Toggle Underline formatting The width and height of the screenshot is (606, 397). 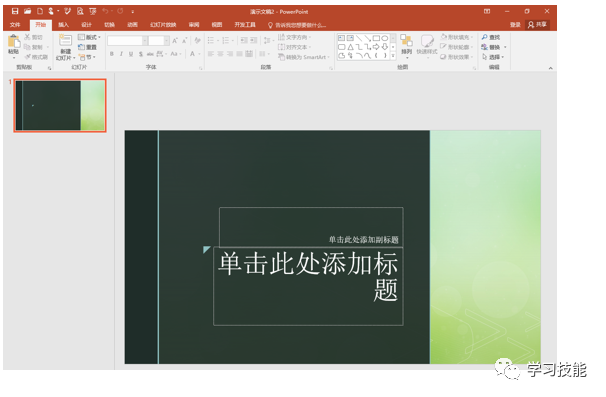click(131, 54)
